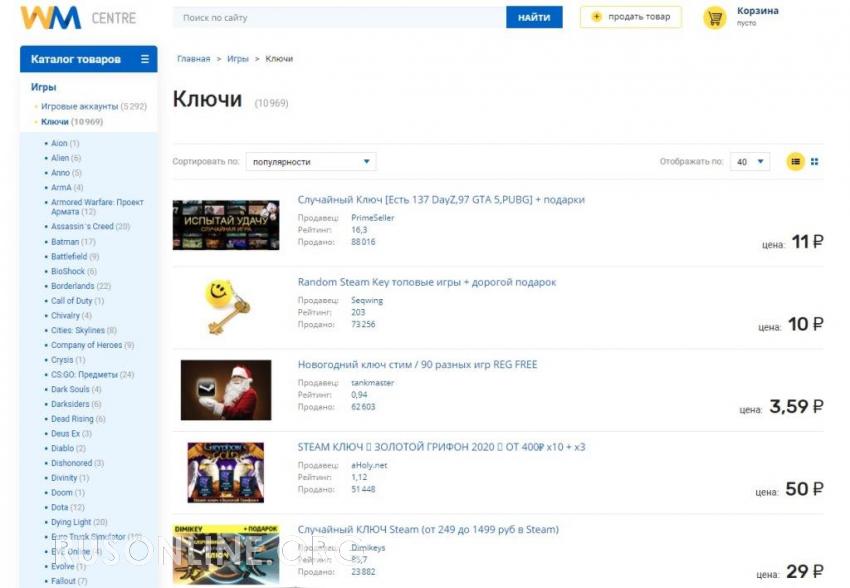Toggle the catalog hamburger menu icon
Viewport: 850px width, 588px height.
coord(145,59)
